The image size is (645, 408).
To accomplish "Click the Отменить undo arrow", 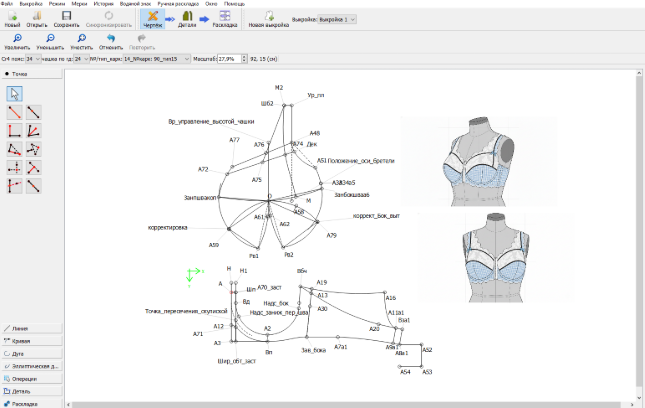I will tap(111, 38).
